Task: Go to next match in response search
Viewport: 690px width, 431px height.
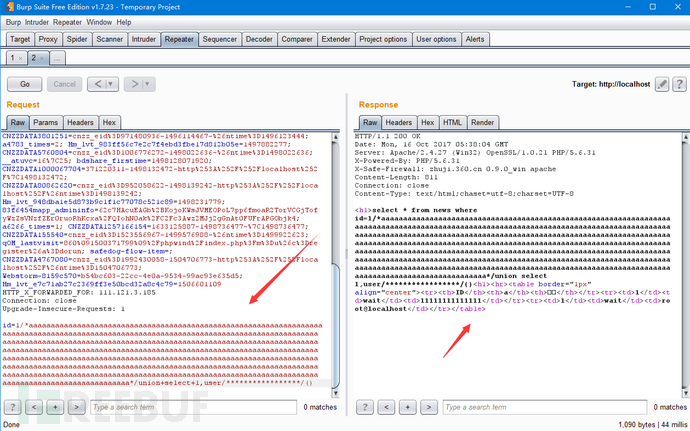Action: (429, 407)
